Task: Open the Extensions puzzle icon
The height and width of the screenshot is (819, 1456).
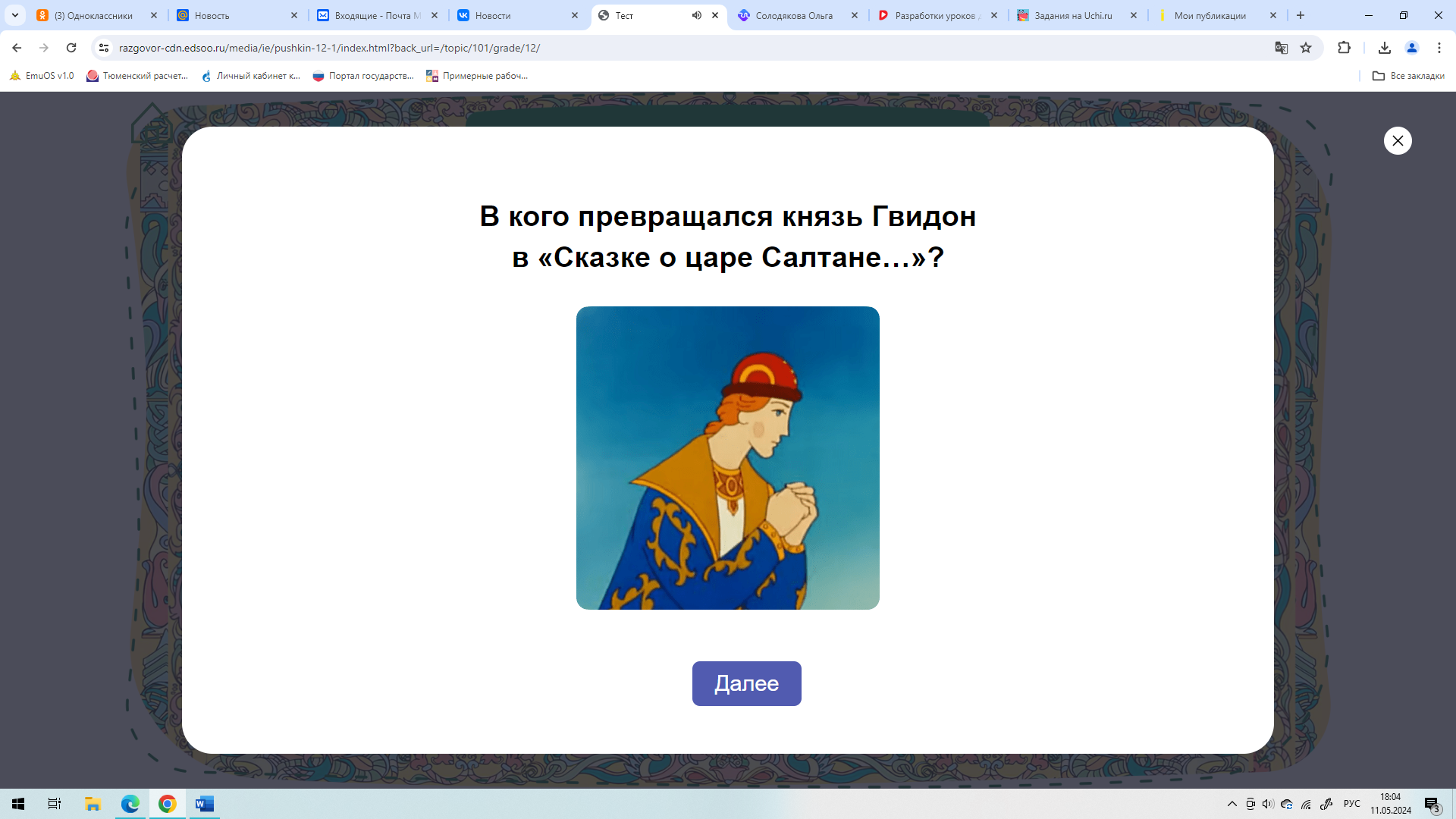Action: [1344, 48]
